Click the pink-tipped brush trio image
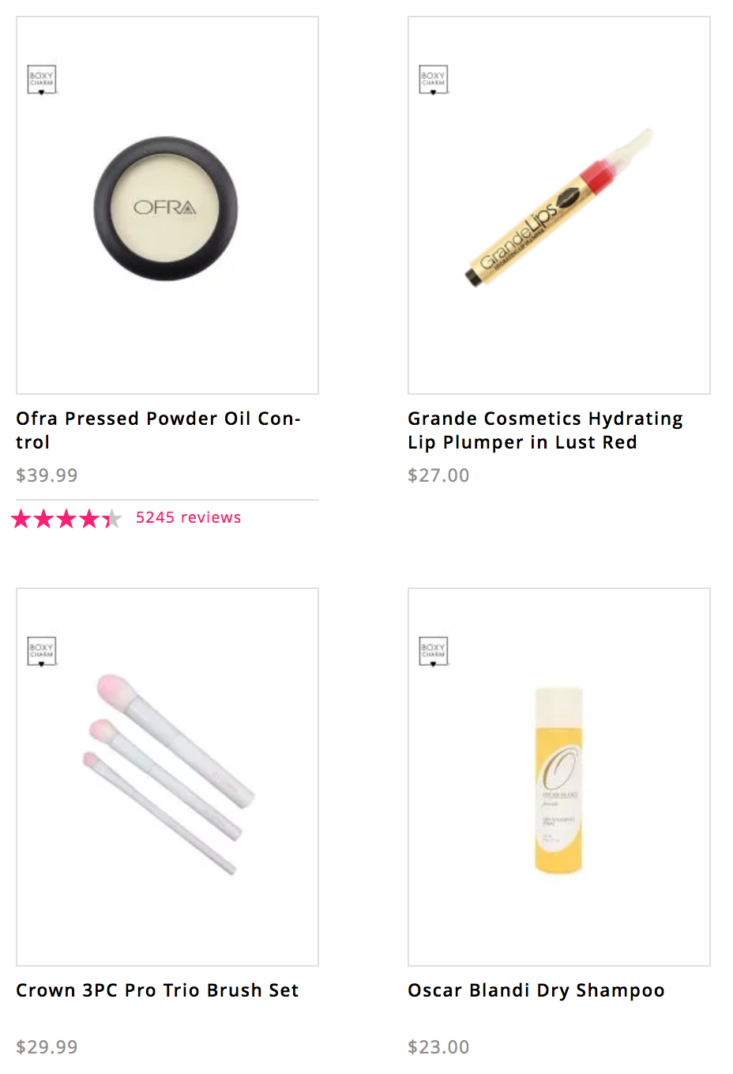This screenshot has height=1074, width=733. pos(169,774)
